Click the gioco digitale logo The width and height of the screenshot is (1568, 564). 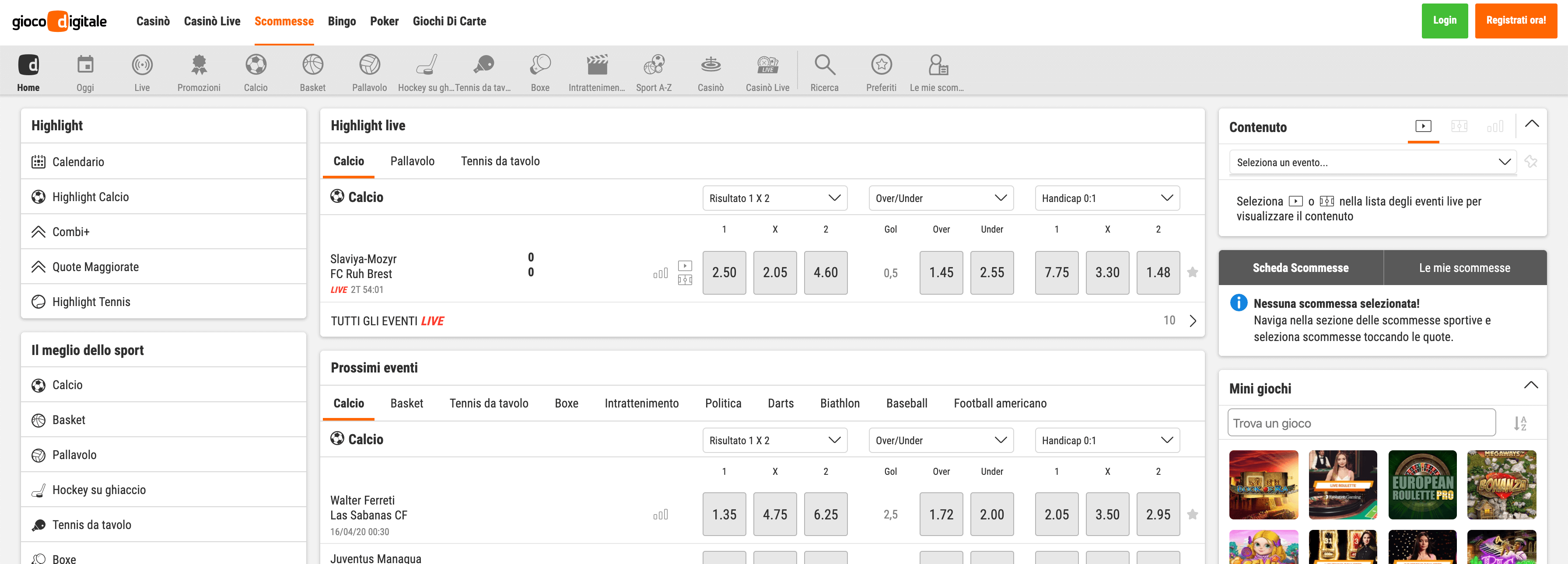[x=59, y=21]
